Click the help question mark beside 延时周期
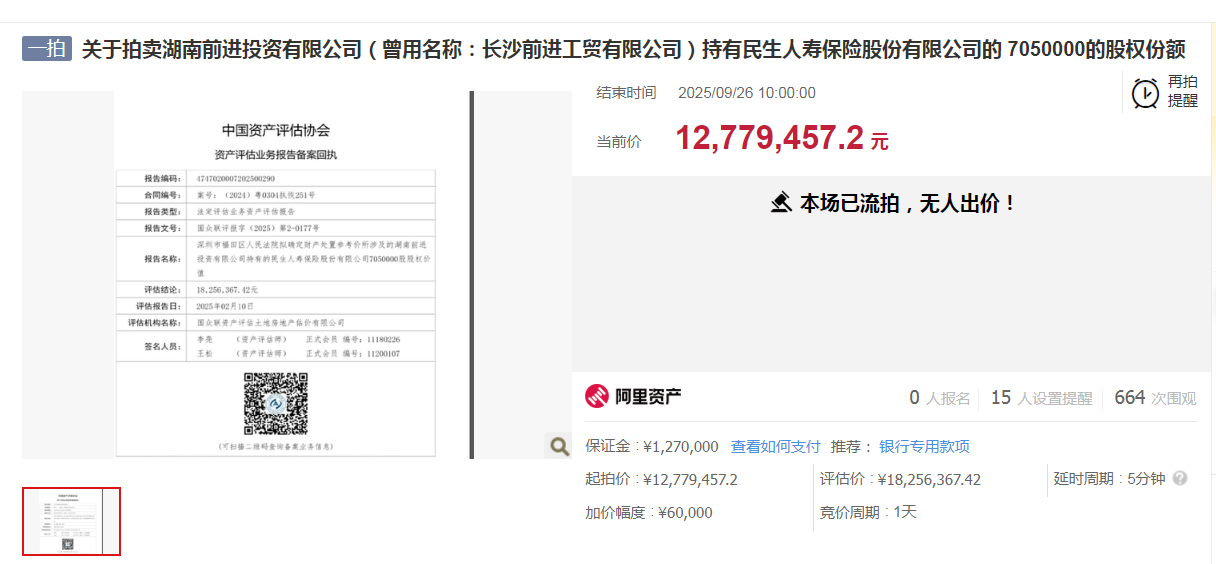Image resolution: width=1216 pixels, height=564 pixels. (x=1180, y=479)
